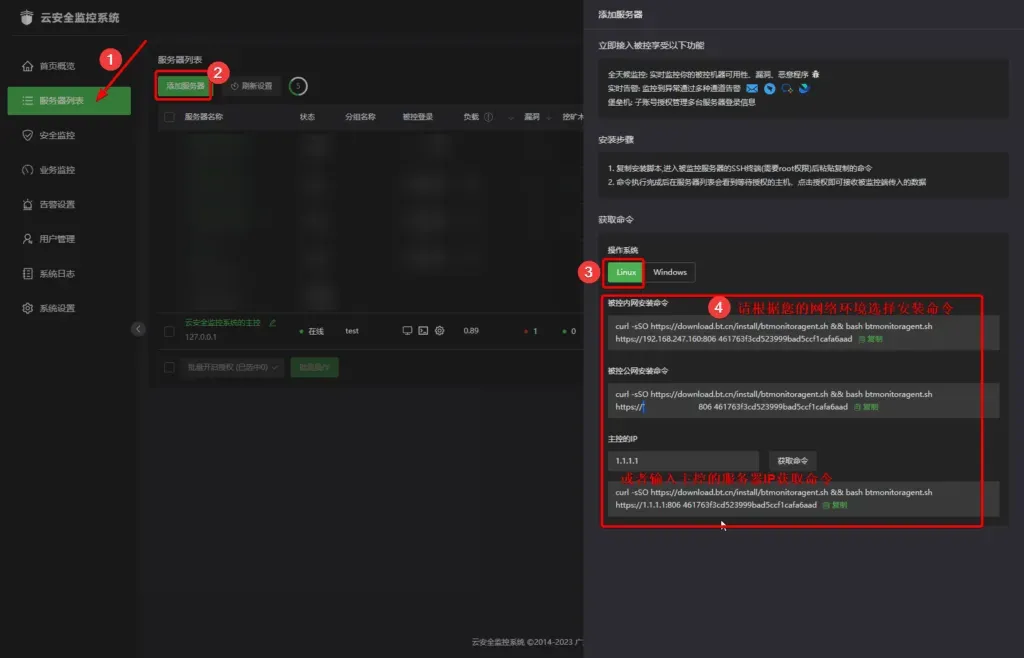Expand the 负载 column sort arrow
Screen dimensions: 1024x658
click(x=511, y=117)
